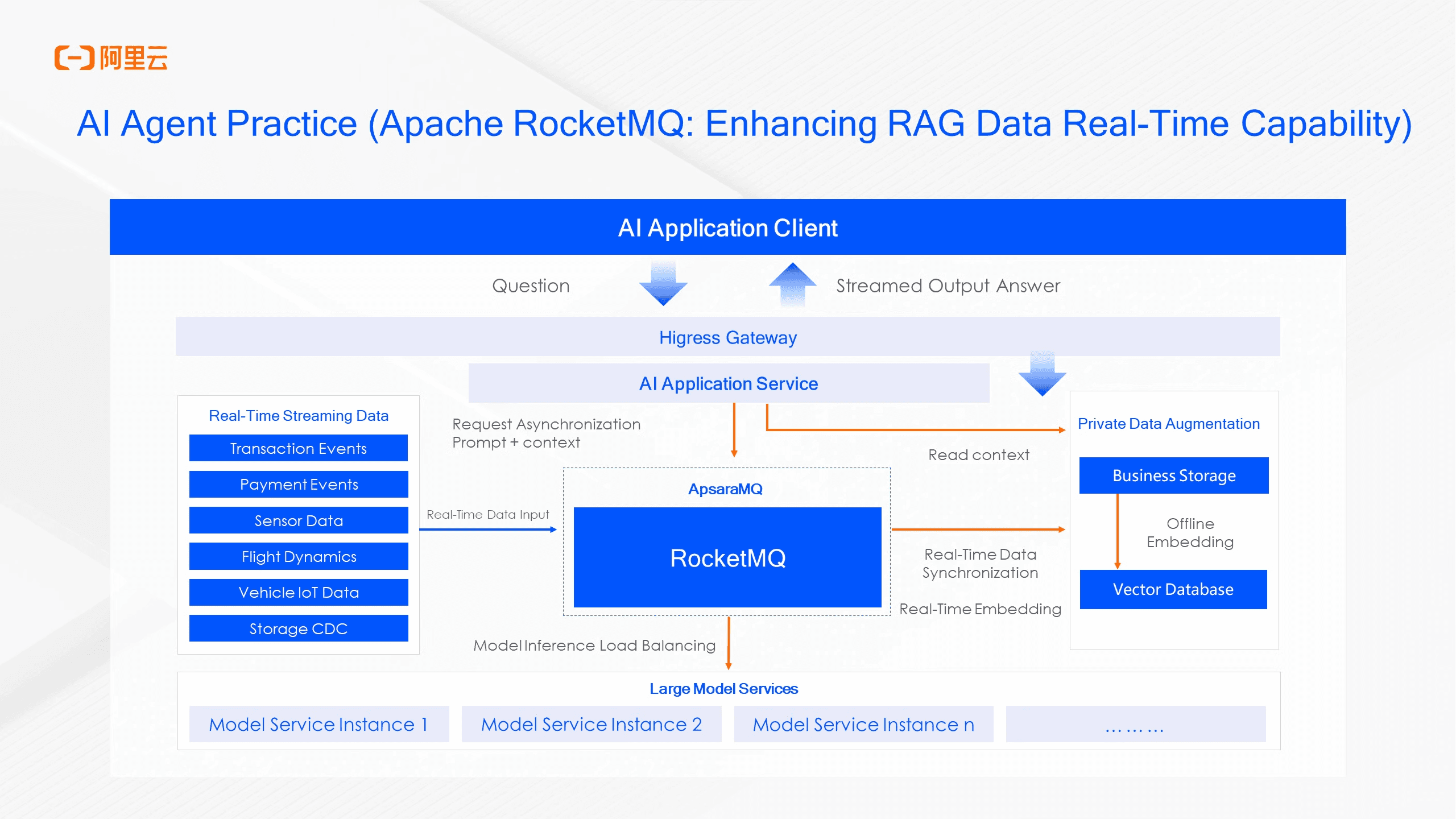
Task: Select the Flight Dynamics box
Action: click(299, 556)
